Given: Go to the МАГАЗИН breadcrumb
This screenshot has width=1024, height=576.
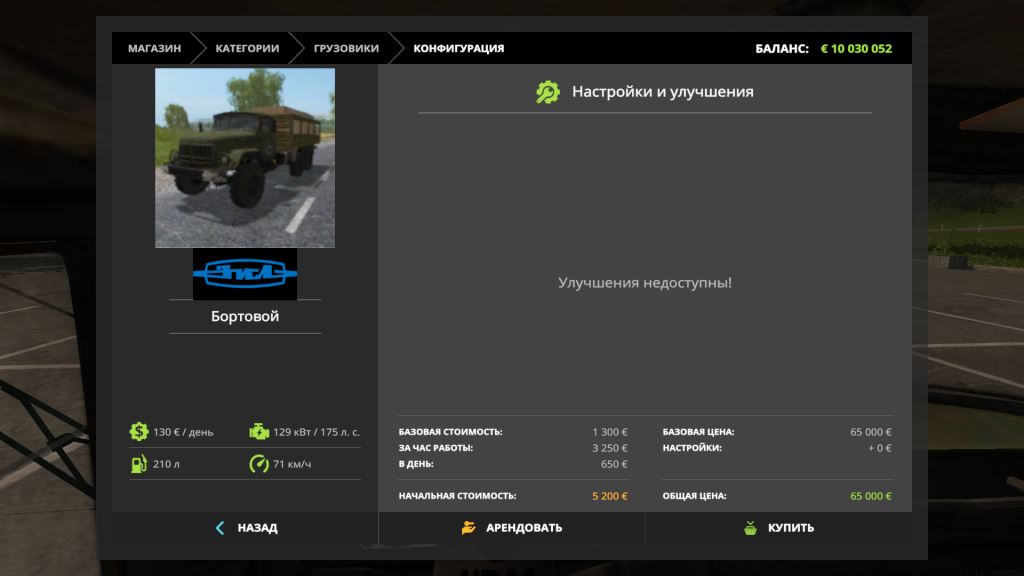Looking at the screenshot, I should tap(154, 48).
